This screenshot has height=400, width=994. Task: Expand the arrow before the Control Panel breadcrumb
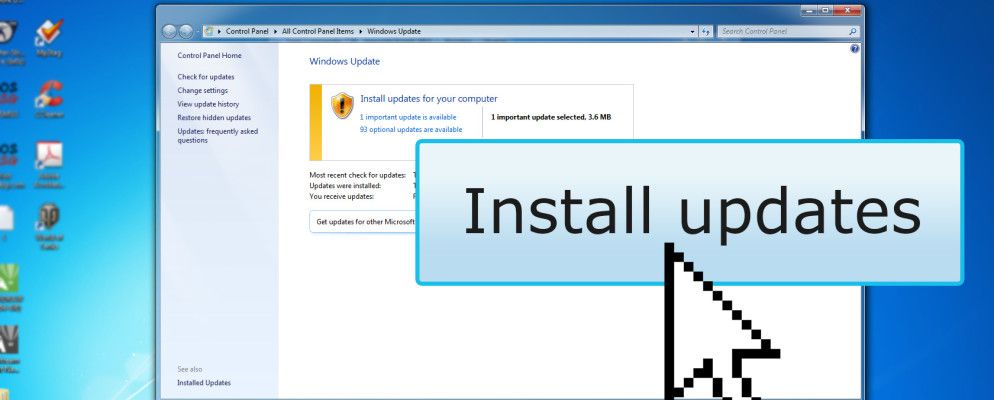pyautogui.click(x=220, y=31)
